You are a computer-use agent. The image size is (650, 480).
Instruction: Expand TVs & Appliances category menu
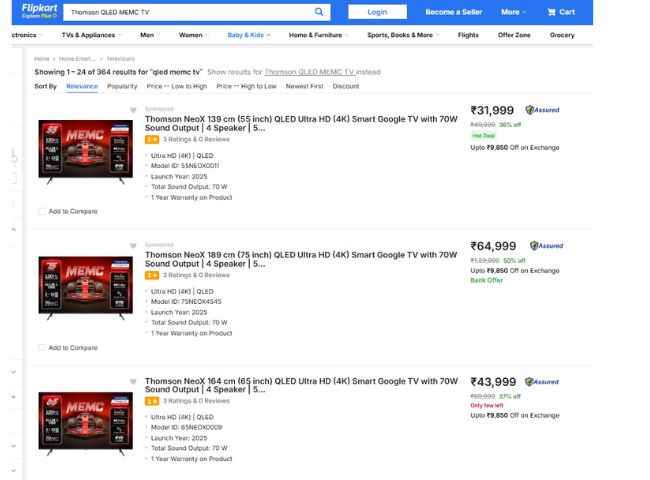click(92, 35)
